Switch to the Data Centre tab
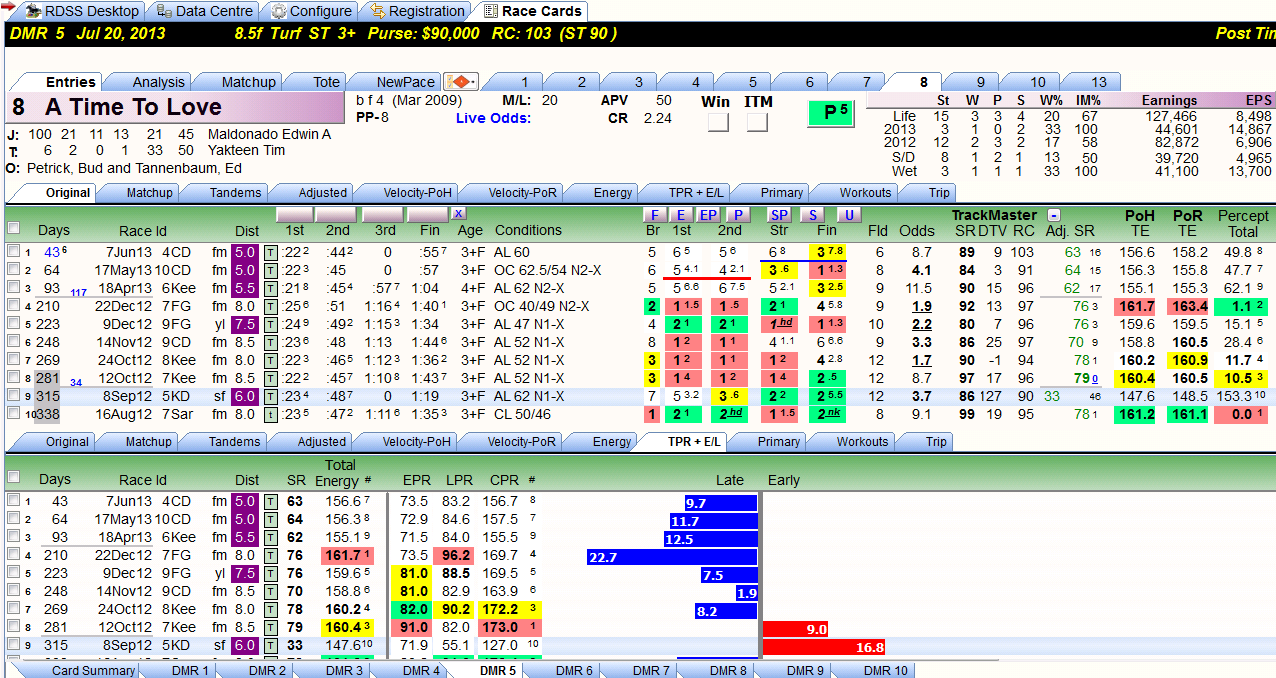Viewport: 1276px width, 678px height. 203,11
